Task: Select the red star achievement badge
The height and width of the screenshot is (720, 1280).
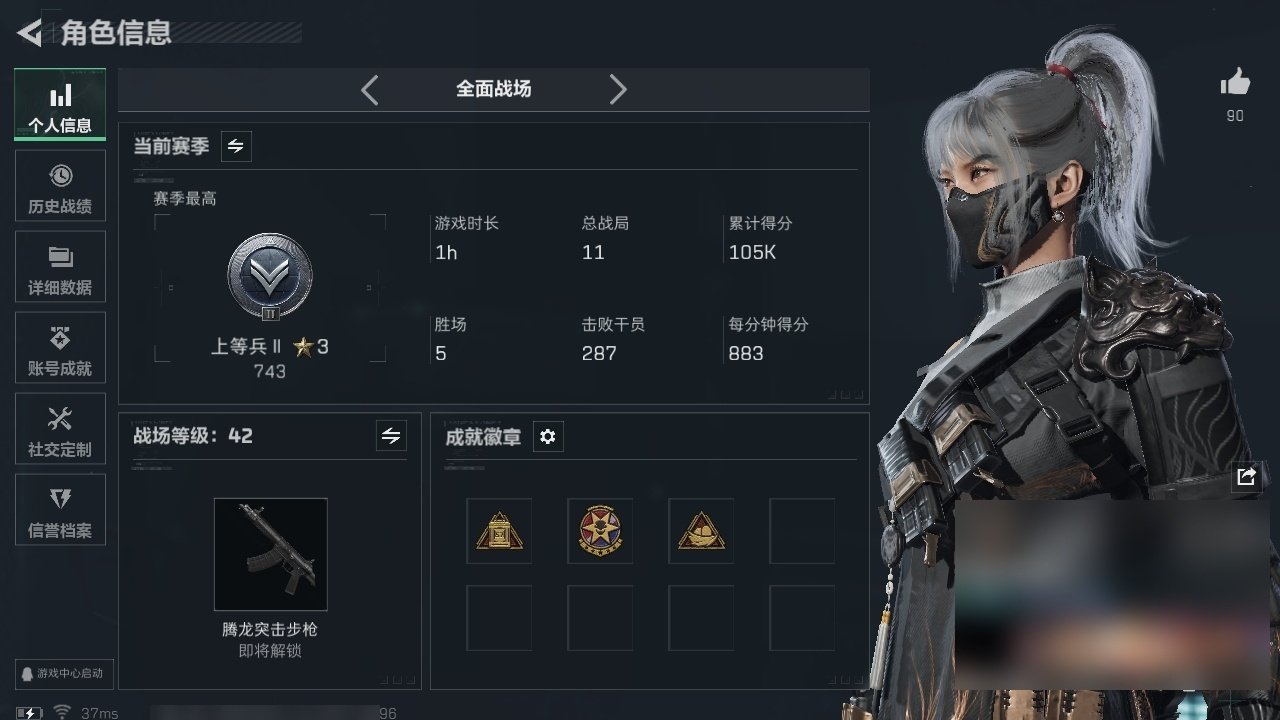Action: [x=600, y=531]
